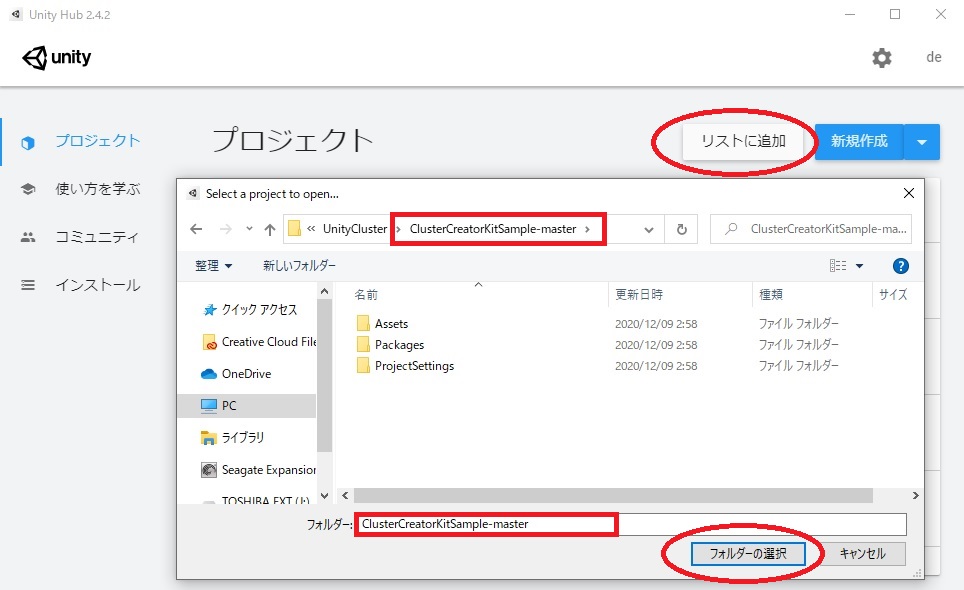Open Unity Hub settings gear
The image size is (964, 590).
click(882, 58)
